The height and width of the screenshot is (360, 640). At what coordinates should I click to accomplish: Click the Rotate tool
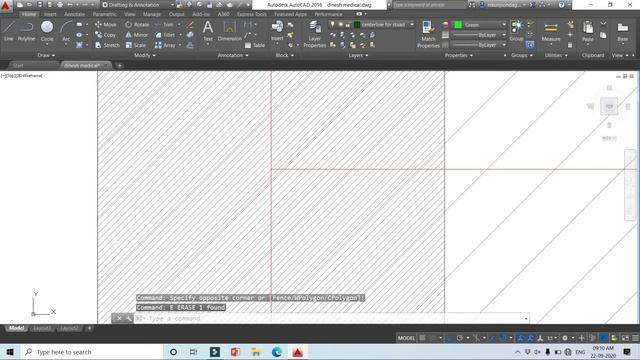tap(137, 24)
